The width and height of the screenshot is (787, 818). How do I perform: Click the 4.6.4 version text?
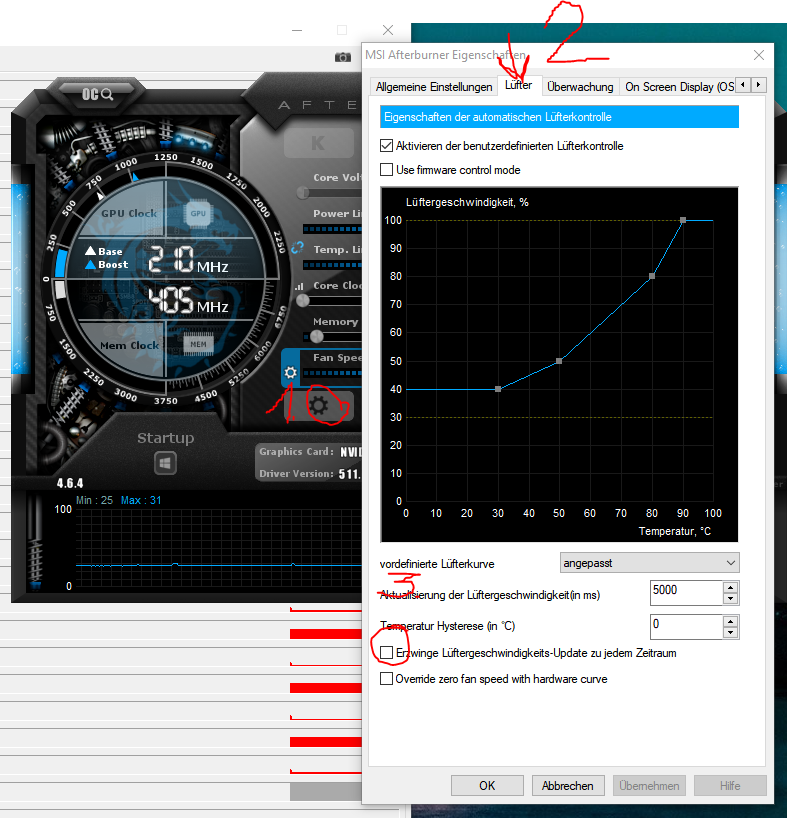(x=70, y=484)
